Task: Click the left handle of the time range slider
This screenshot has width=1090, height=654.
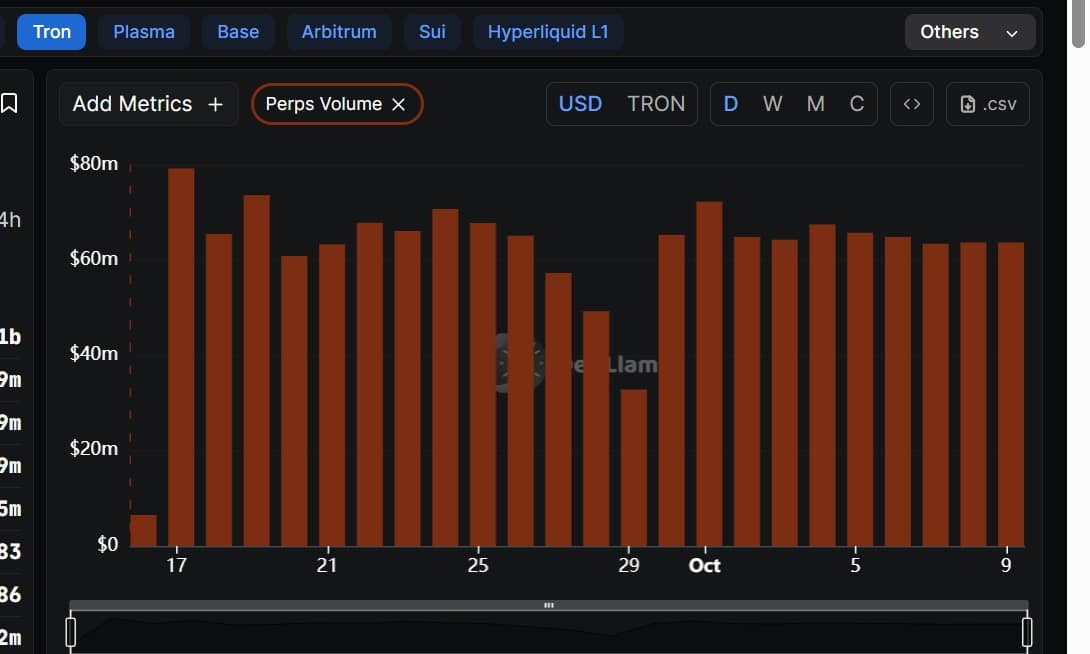Action: [x=70, y=631]
